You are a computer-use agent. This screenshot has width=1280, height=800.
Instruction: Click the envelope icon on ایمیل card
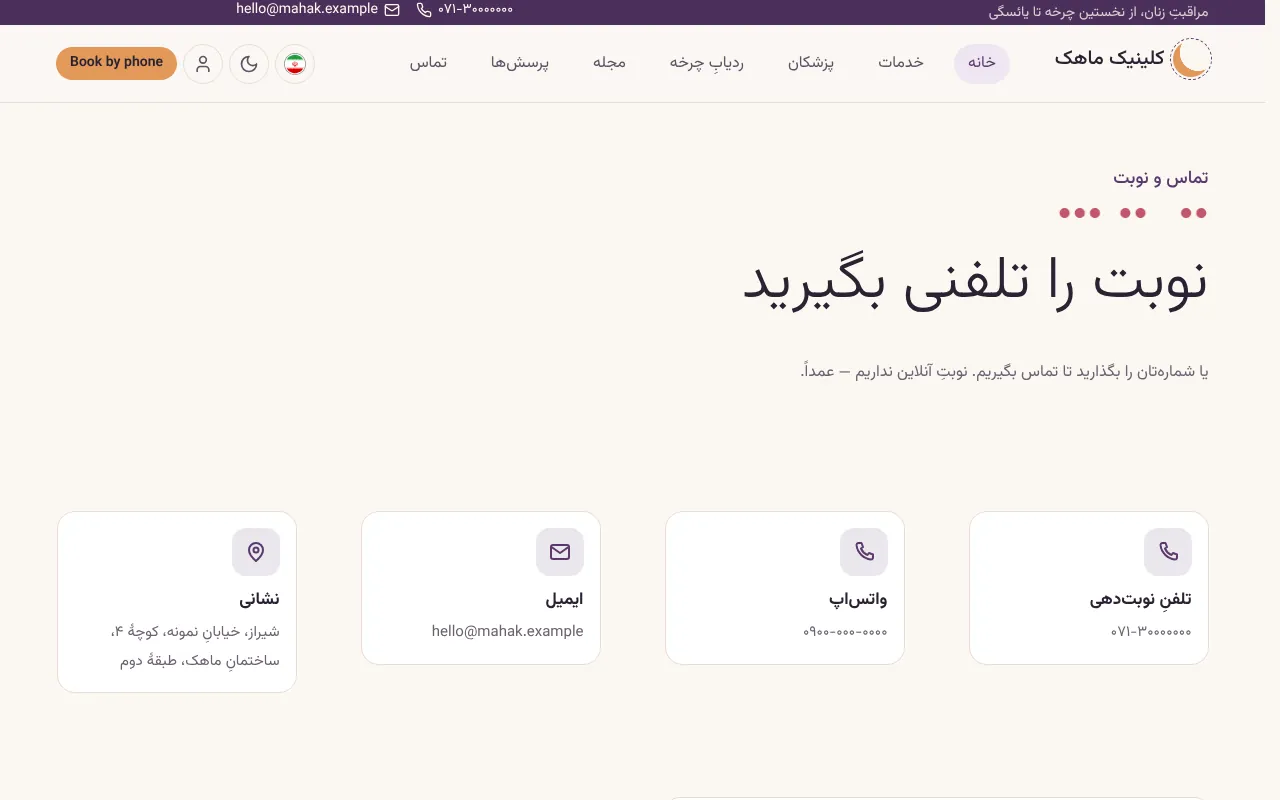coord(560,552)
